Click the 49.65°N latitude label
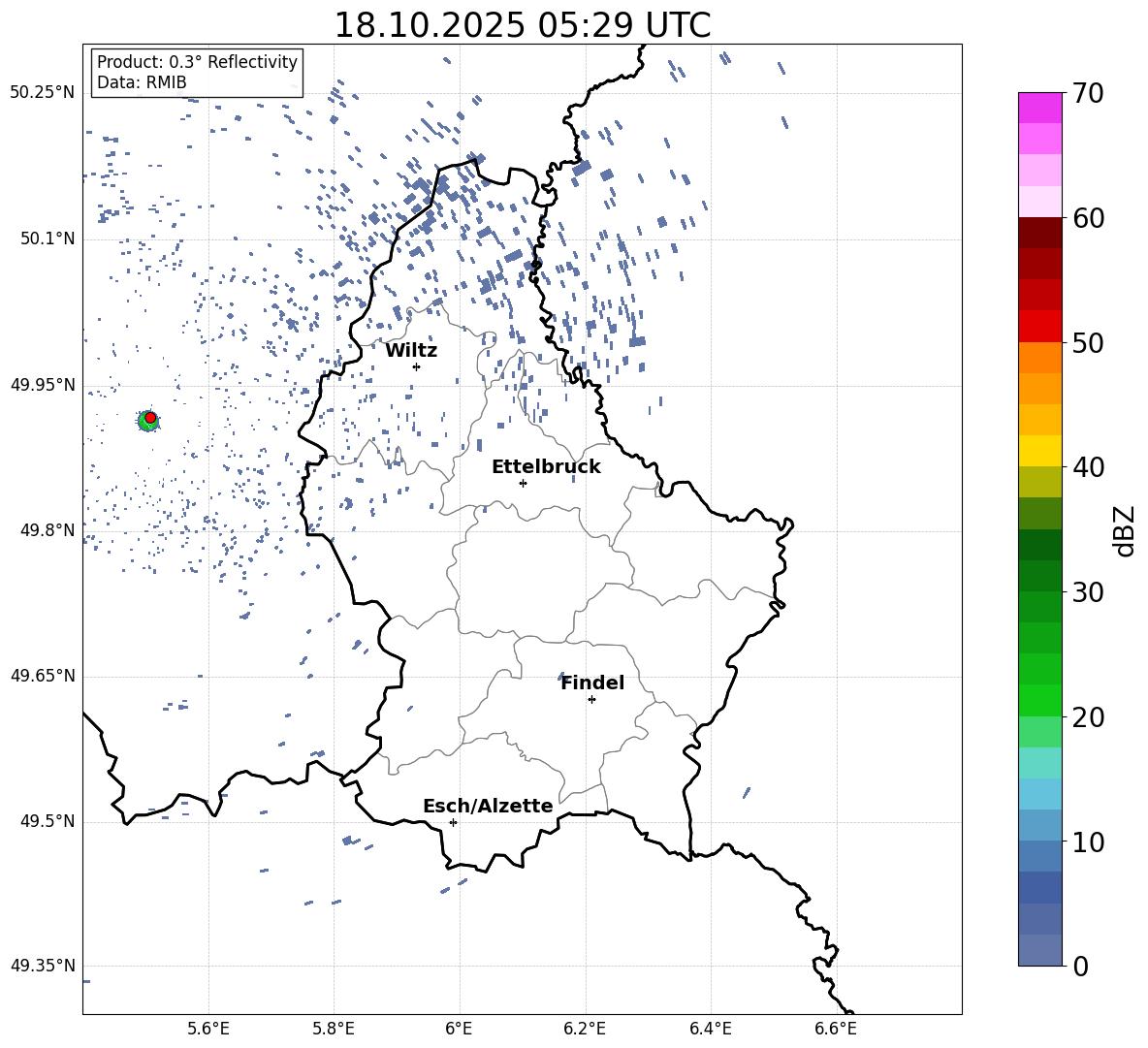This screenshot has width=1148, height=1048. point(43,676)
